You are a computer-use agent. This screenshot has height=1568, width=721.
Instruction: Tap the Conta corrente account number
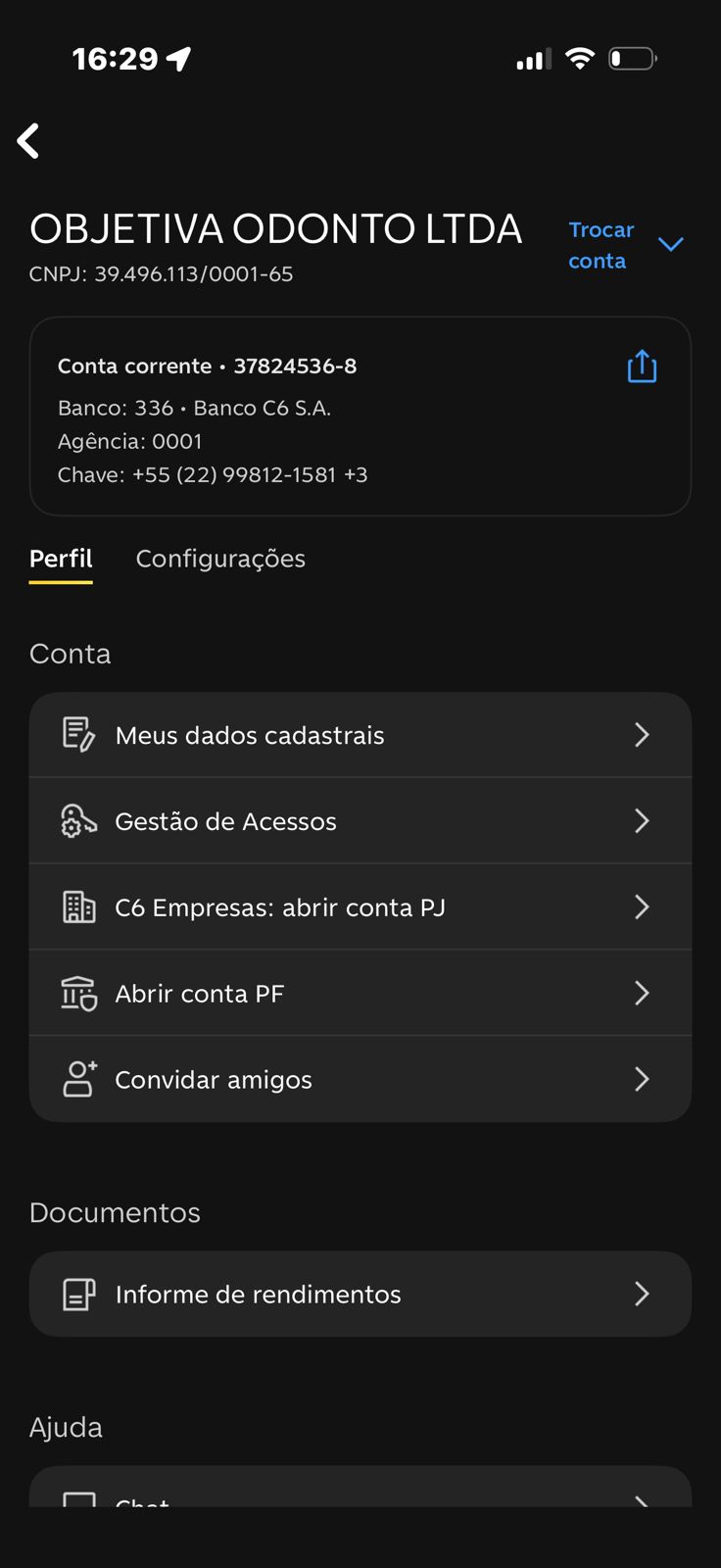[295, 367]
